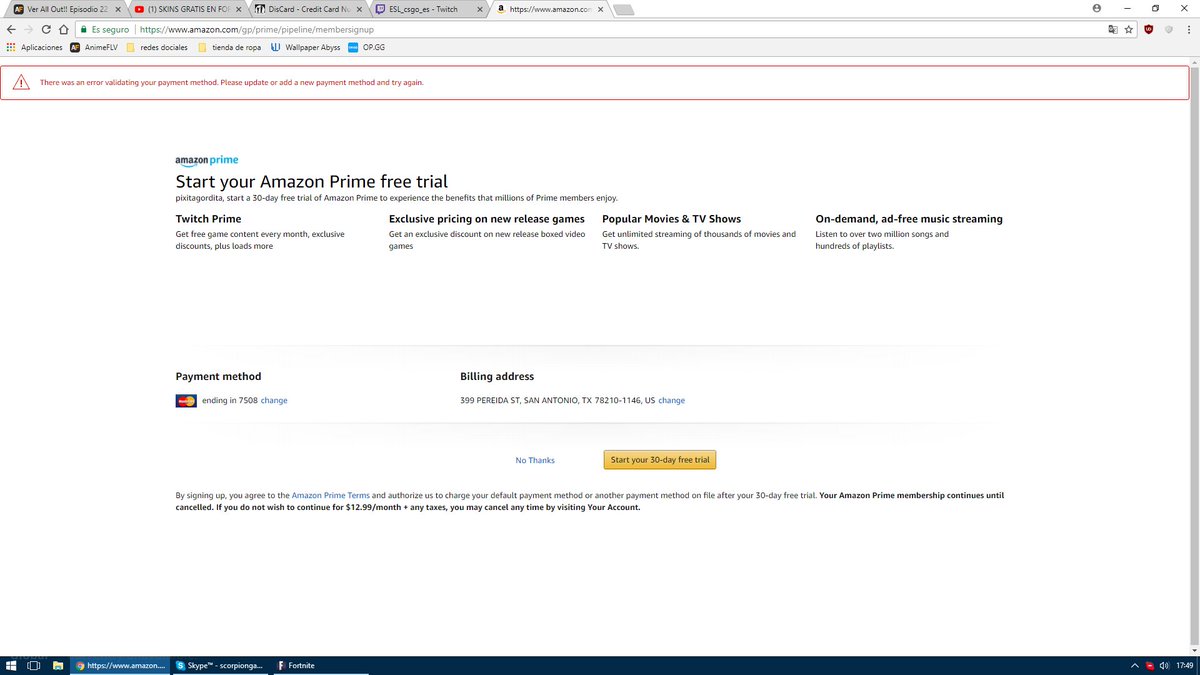Screen dimensions: 1200x675
Task: Switch to the Chrome amazon taskbar window
Action: coord(120,665)
